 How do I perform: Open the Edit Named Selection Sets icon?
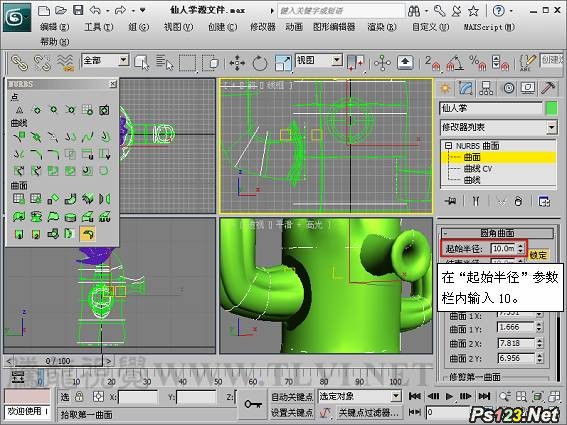click(x=528, y=63)
